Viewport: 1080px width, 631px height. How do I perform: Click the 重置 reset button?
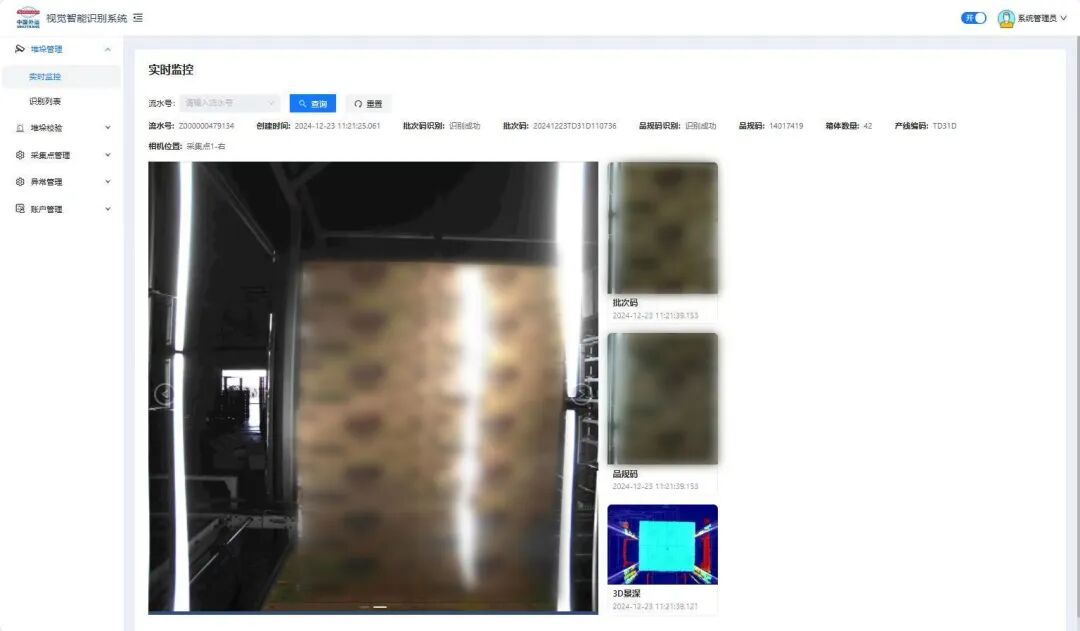pos(368,103)
